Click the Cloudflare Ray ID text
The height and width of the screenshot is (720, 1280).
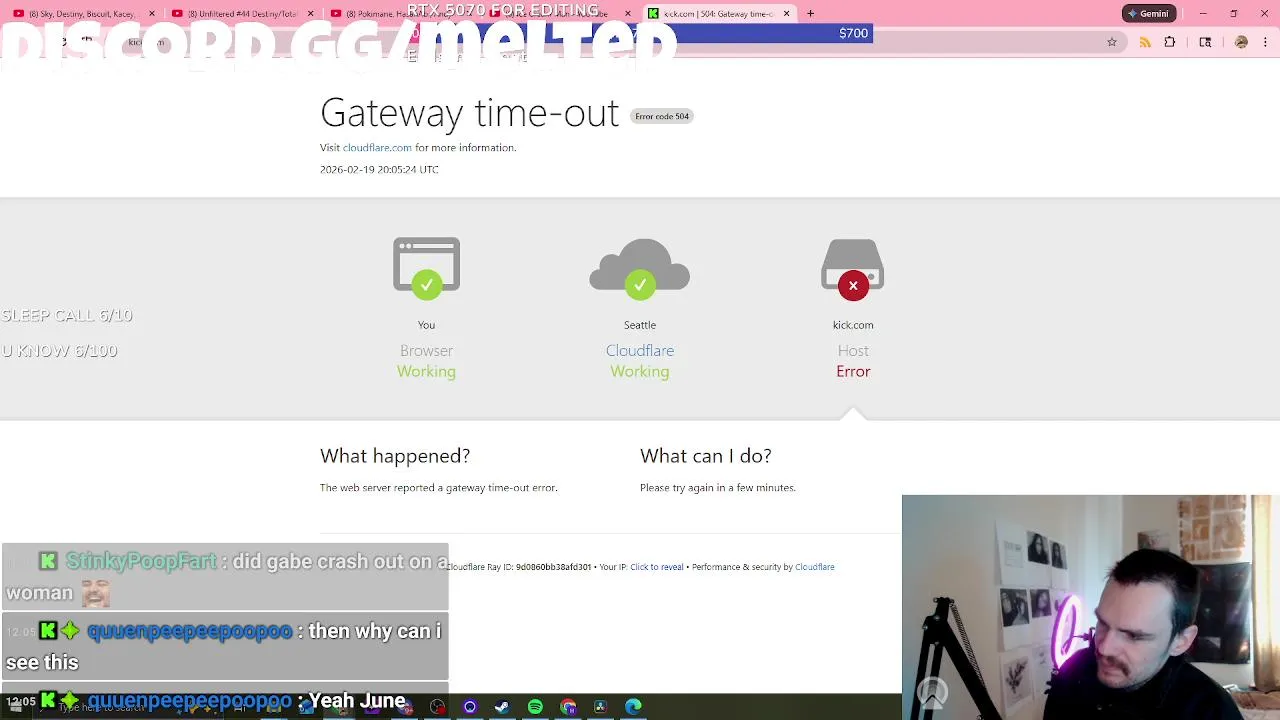click(x=519, y=567)
